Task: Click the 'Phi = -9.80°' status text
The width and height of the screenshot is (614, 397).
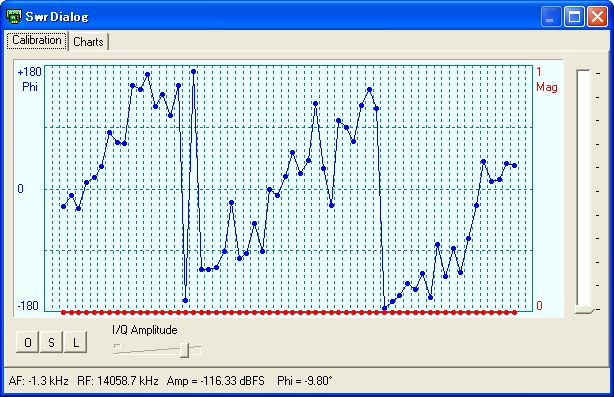Action: pos(305,381)
